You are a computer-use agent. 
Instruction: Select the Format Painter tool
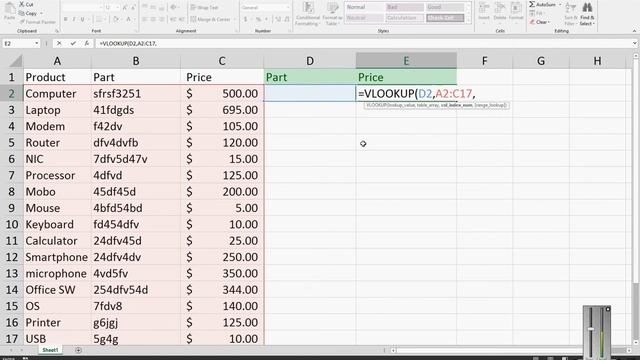pyautogui.click(x=37, y=22)
